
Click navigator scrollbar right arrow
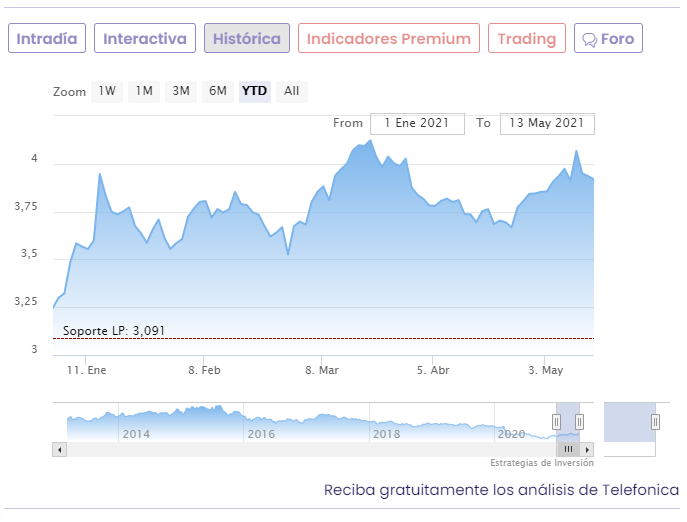(587, 449)
